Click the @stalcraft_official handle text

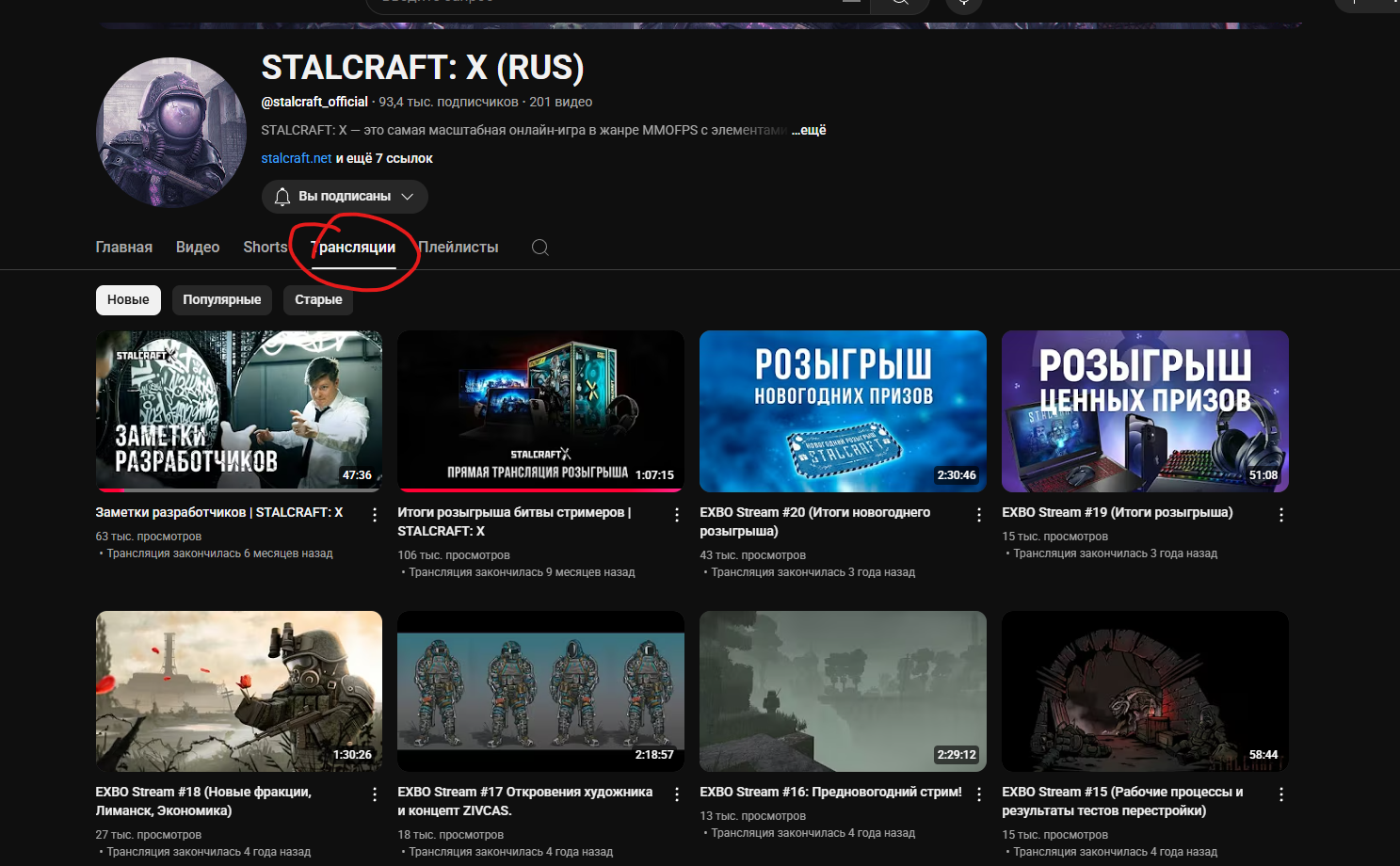314,102
